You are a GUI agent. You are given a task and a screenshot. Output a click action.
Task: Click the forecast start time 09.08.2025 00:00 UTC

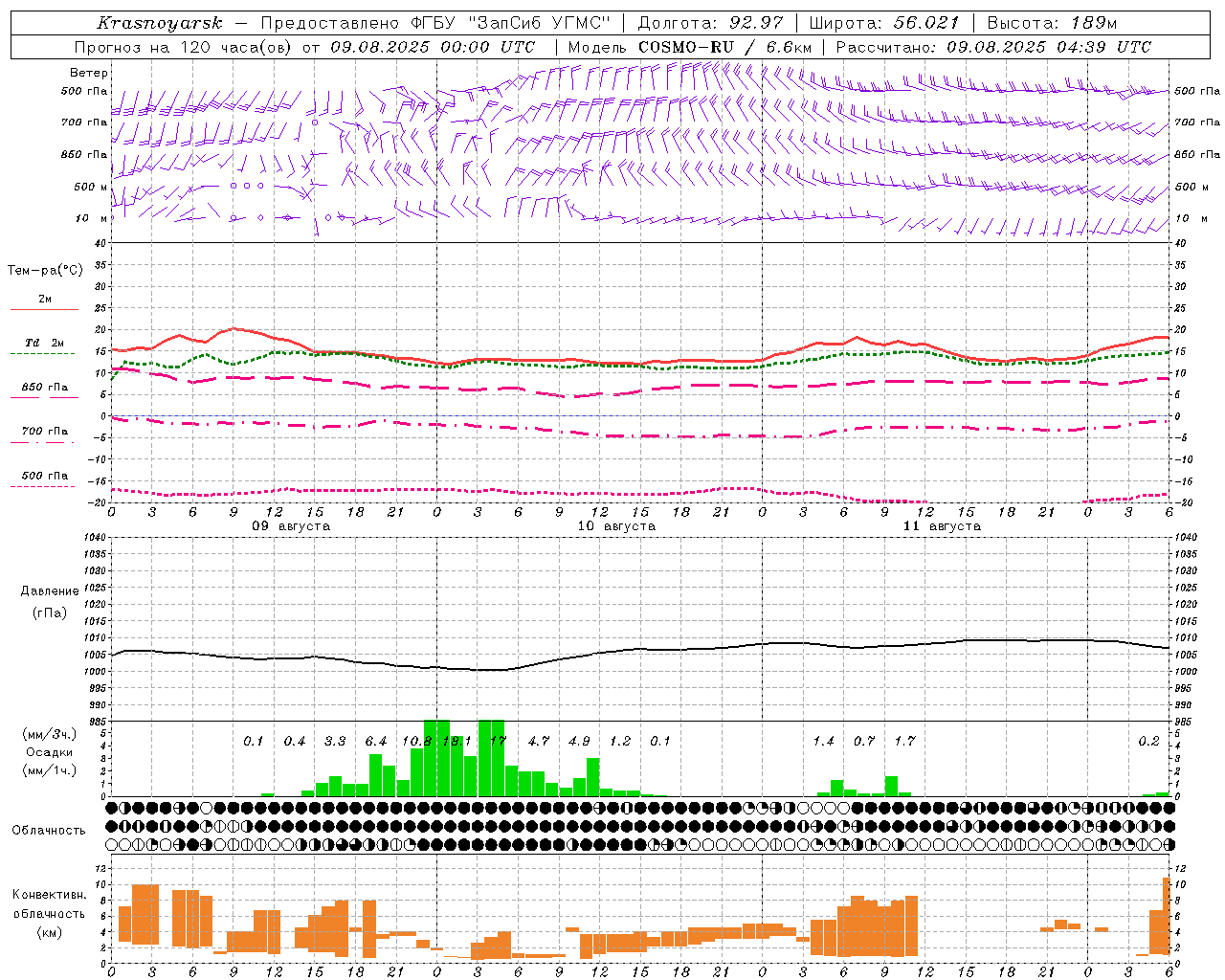pos(433,47)
